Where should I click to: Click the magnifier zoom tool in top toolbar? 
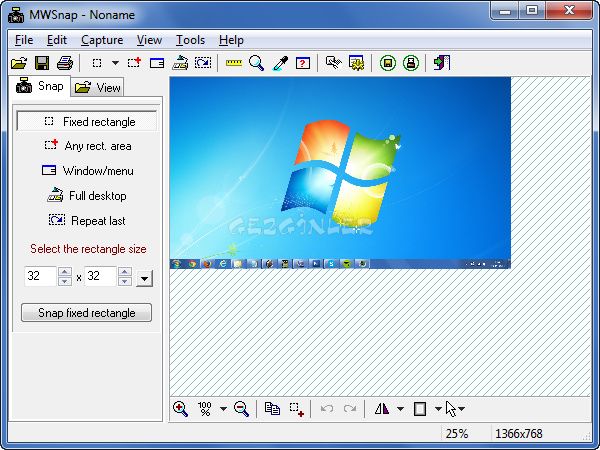pos(257,63)
